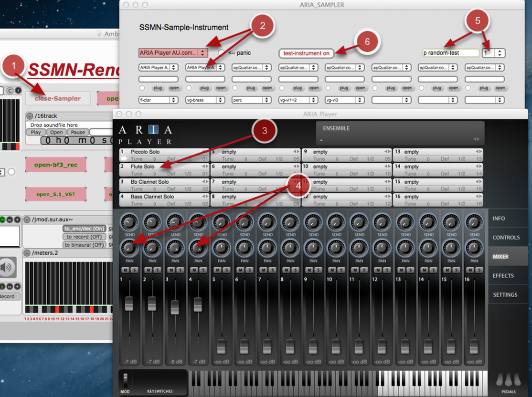The height and width of the screenshot is (397, 532).
Task: Open the first slot ARIA Player plugin dropdown
Action: [x=158, y=68]
